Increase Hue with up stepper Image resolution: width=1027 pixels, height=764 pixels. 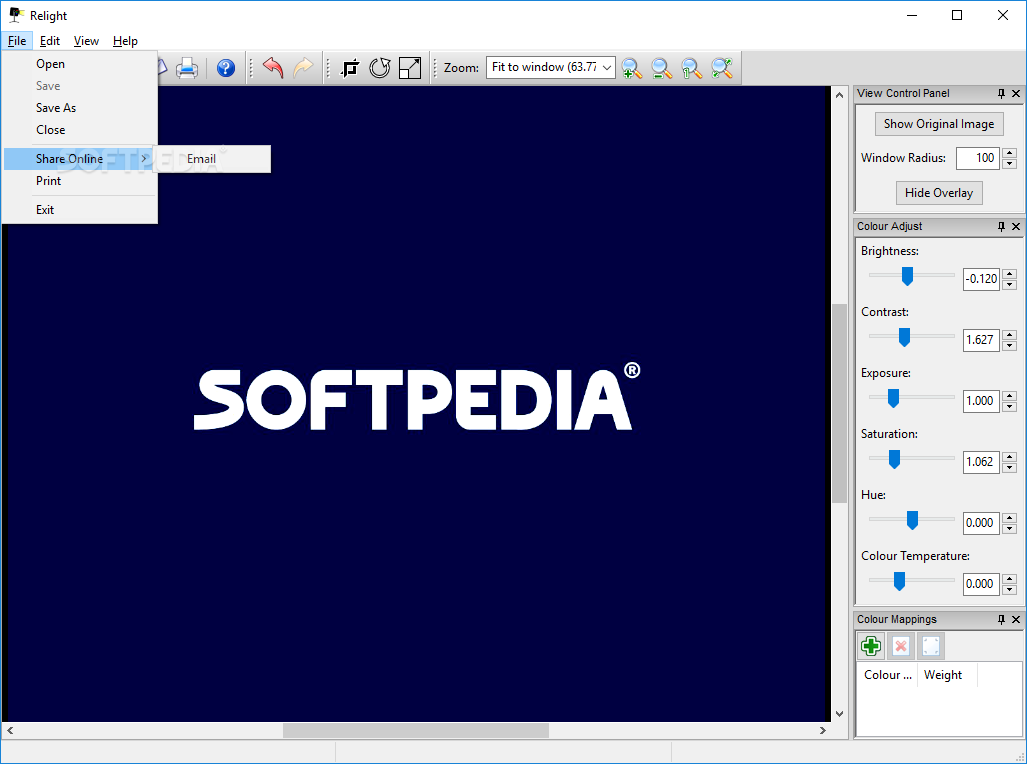(x=1009, y=517)
